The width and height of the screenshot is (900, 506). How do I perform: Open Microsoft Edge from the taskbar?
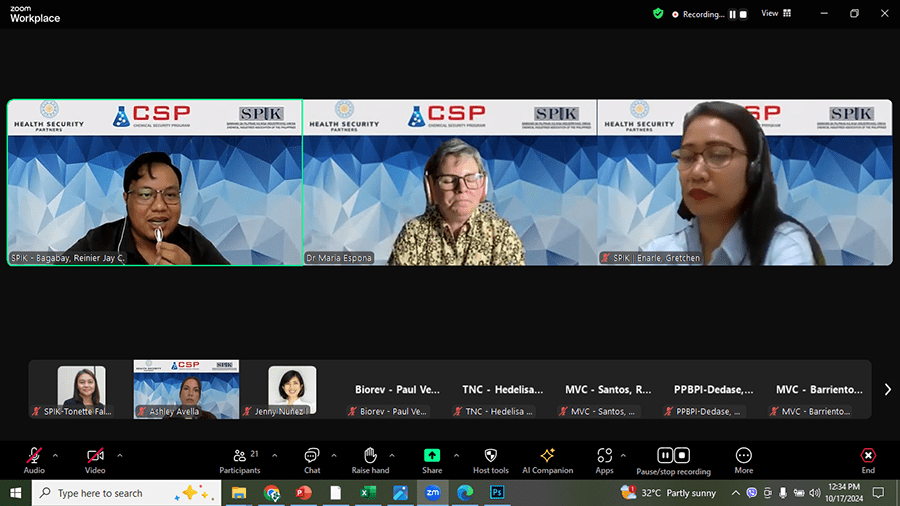[465, 493]
